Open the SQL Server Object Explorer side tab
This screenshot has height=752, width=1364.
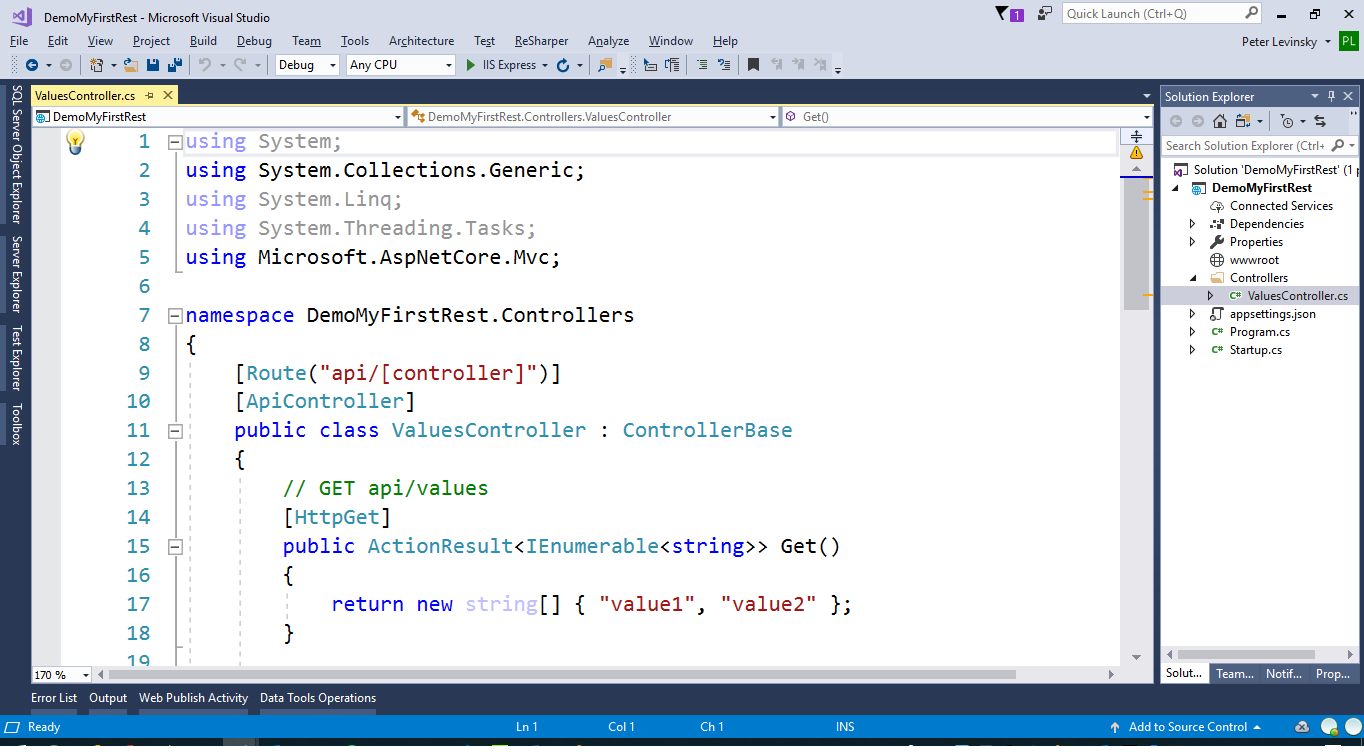tap(17, 154)
